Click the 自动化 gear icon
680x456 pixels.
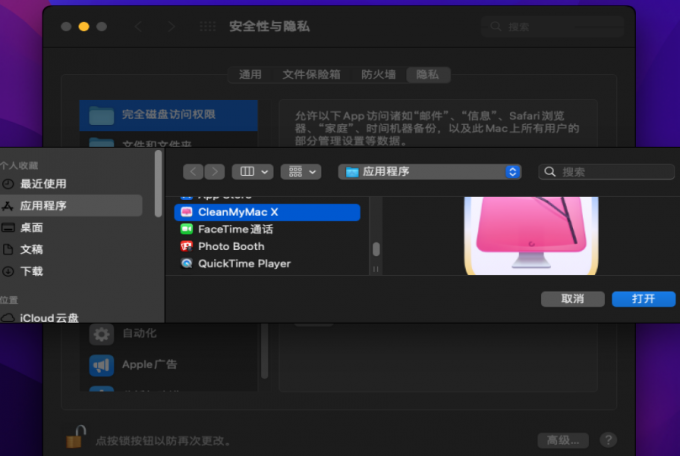pyautogui.click(x=101, y=334)
